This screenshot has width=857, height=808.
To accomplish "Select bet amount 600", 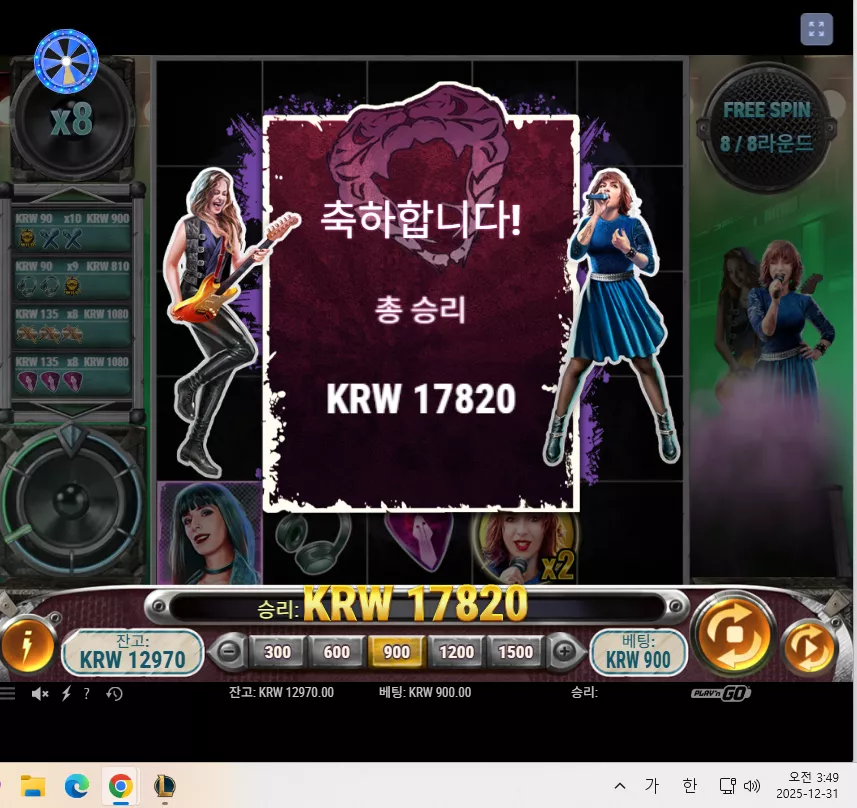I will coord(337,652).
